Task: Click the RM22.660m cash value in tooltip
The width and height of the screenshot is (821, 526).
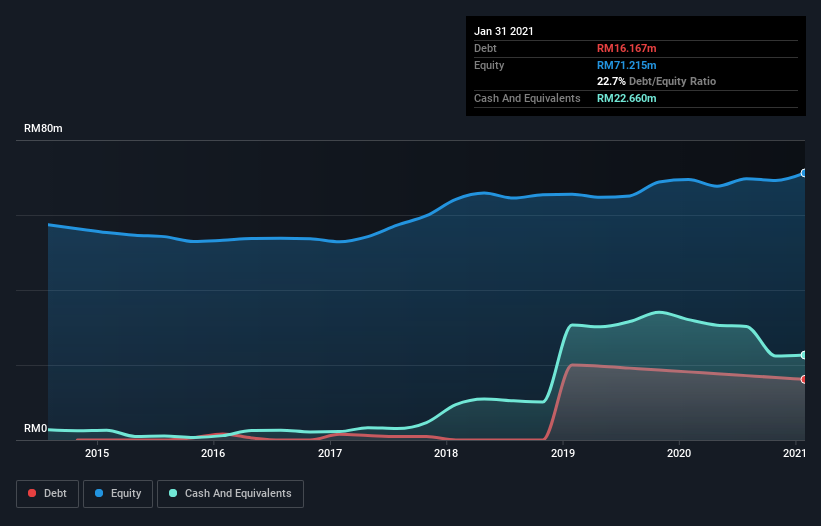Action: click(x=627, y=98)
